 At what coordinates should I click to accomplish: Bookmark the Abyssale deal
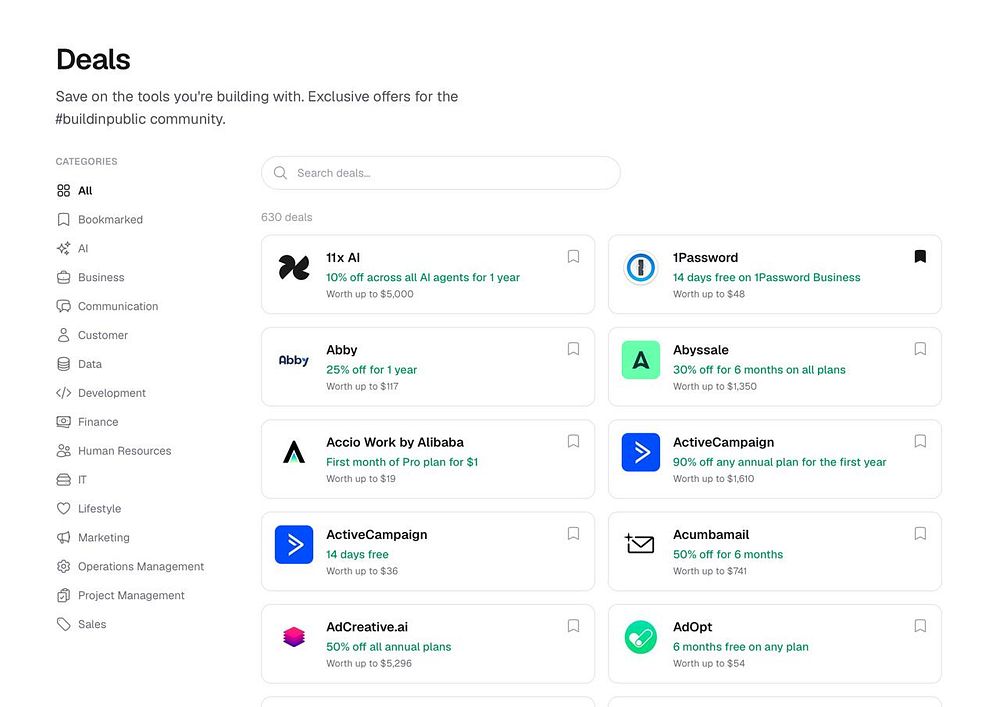(920, 349)
